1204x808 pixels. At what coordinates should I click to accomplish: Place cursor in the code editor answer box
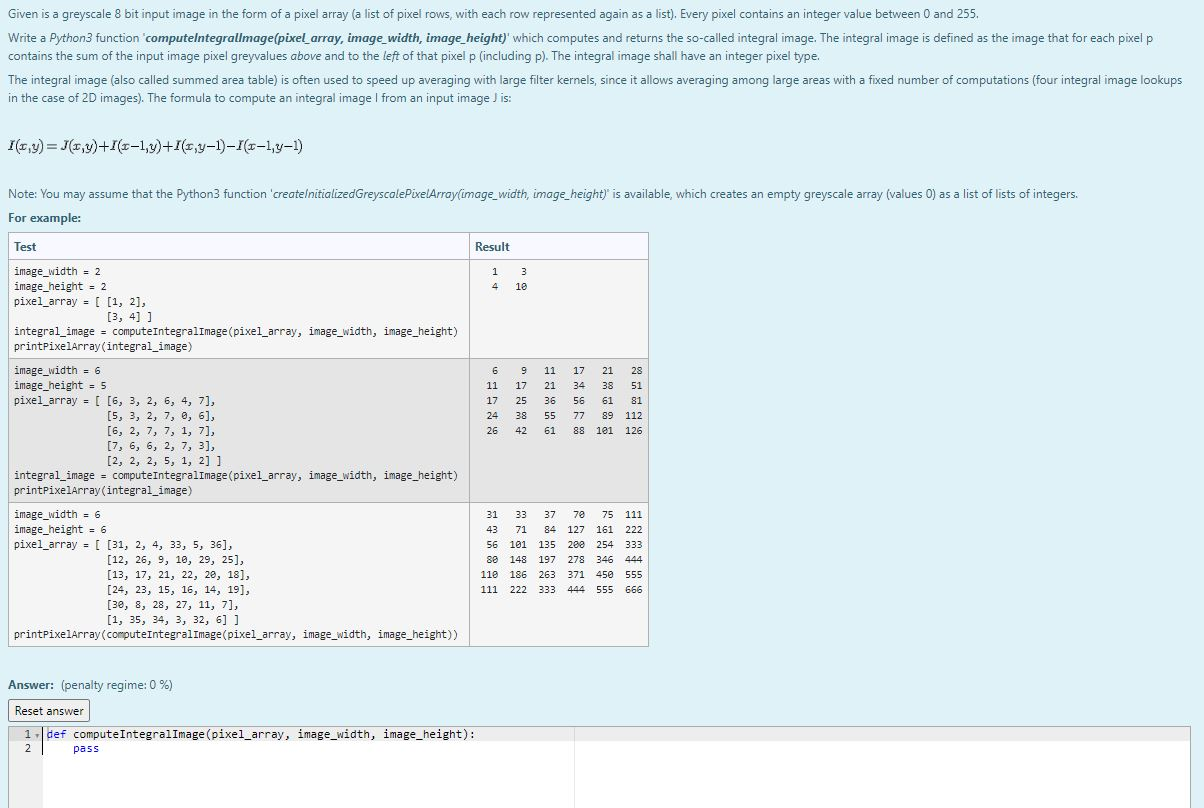click(x=300, y=770)
